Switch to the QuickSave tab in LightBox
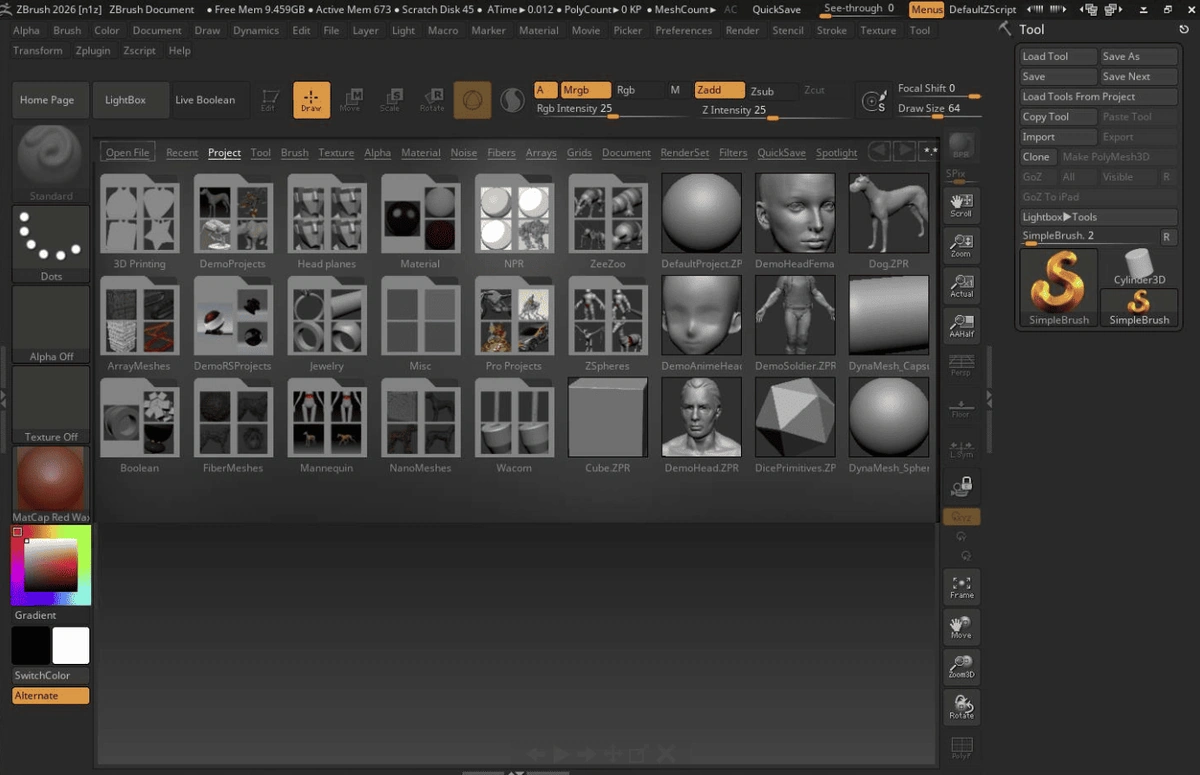1200x775 pixels. point(782,152)
